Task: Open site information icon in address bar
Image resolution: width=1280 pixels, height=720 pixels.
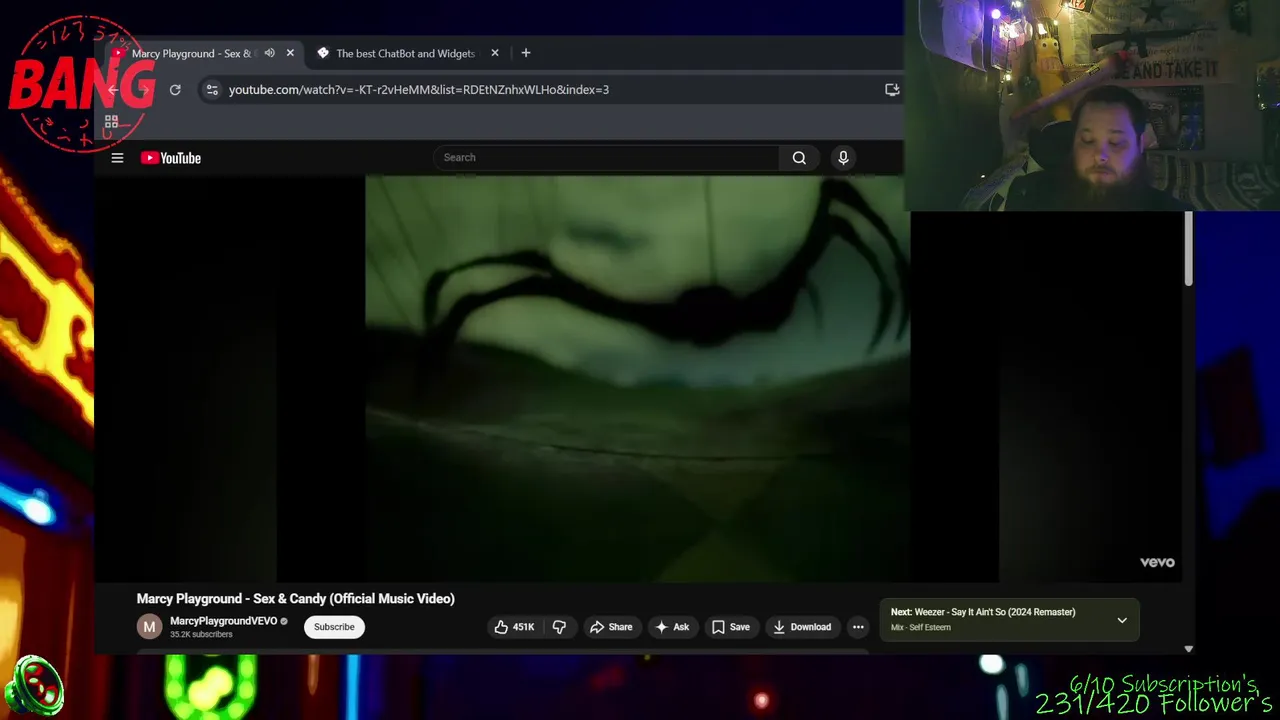Action: [x=212, y=90]
